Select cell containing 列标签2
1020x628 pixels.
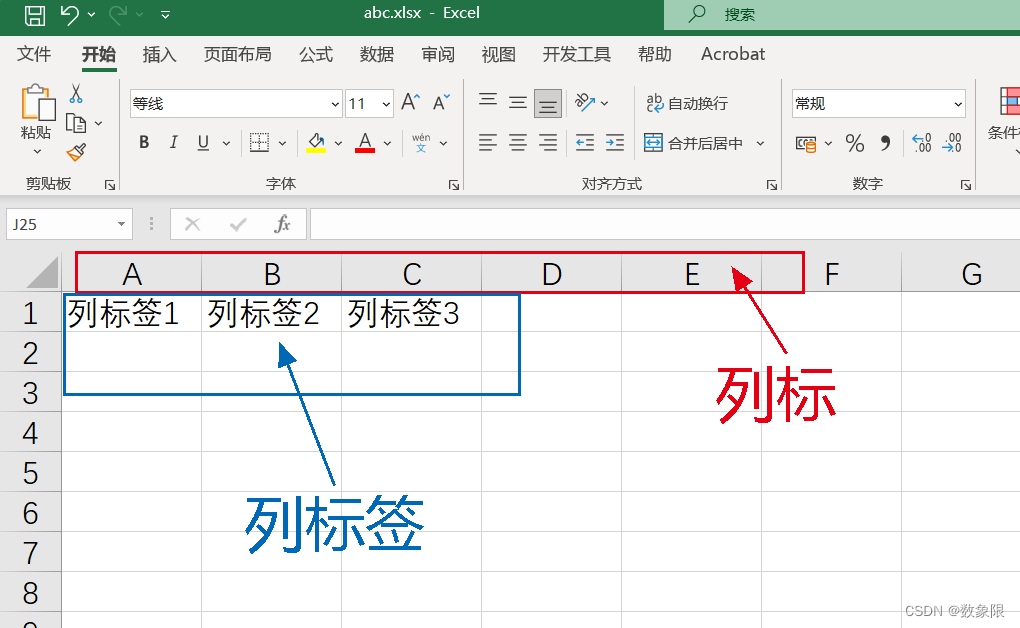(x=271, y=313)
